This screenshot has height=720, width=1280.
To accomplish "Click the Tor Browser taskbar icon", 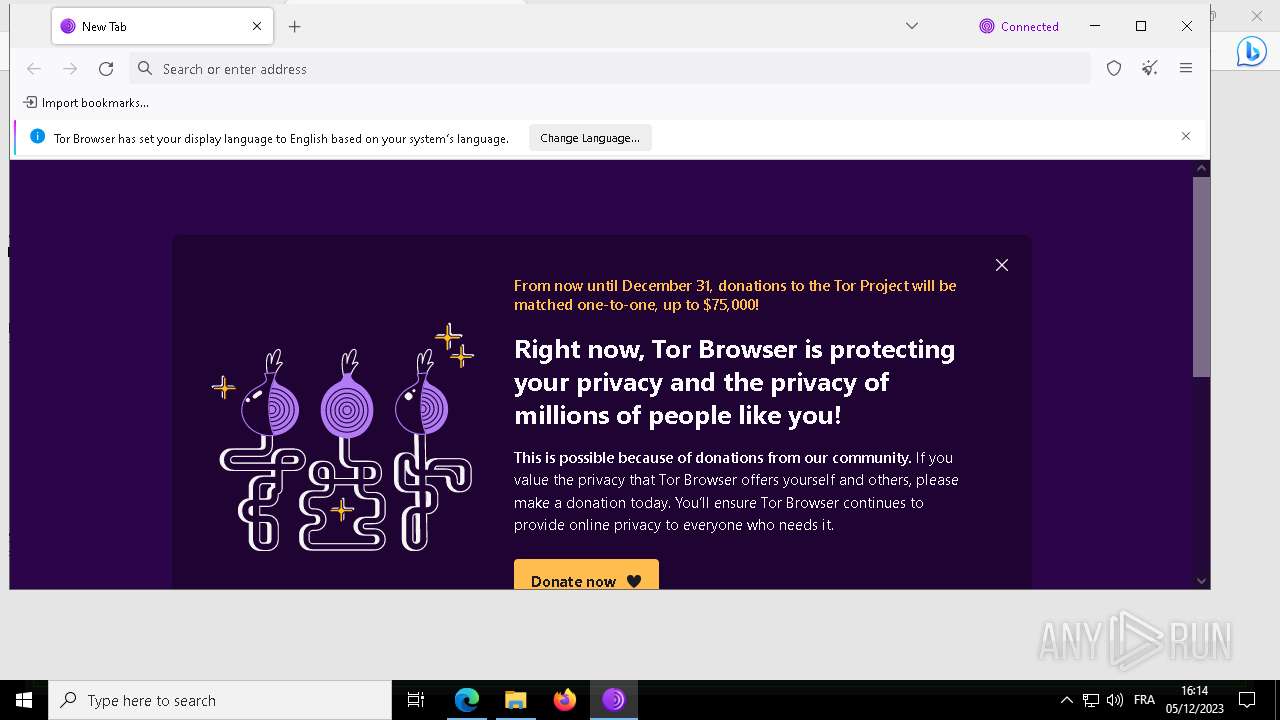I will 614,700.
